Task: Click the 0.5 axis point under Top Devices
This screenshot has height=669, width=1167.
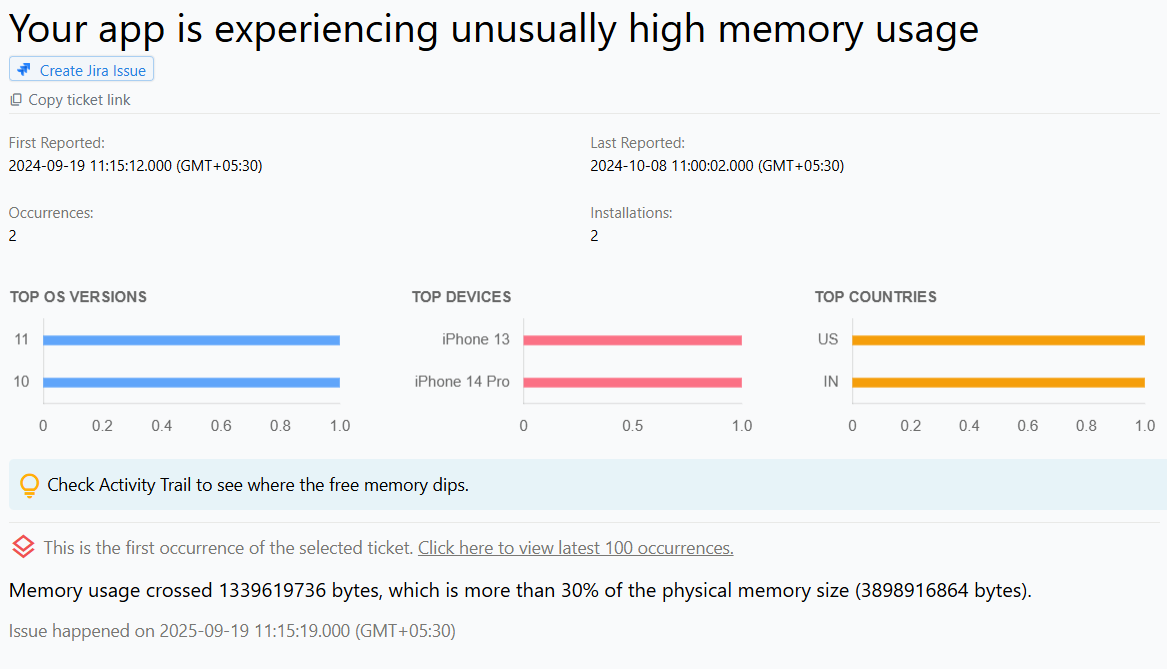Action: point(632,424)
